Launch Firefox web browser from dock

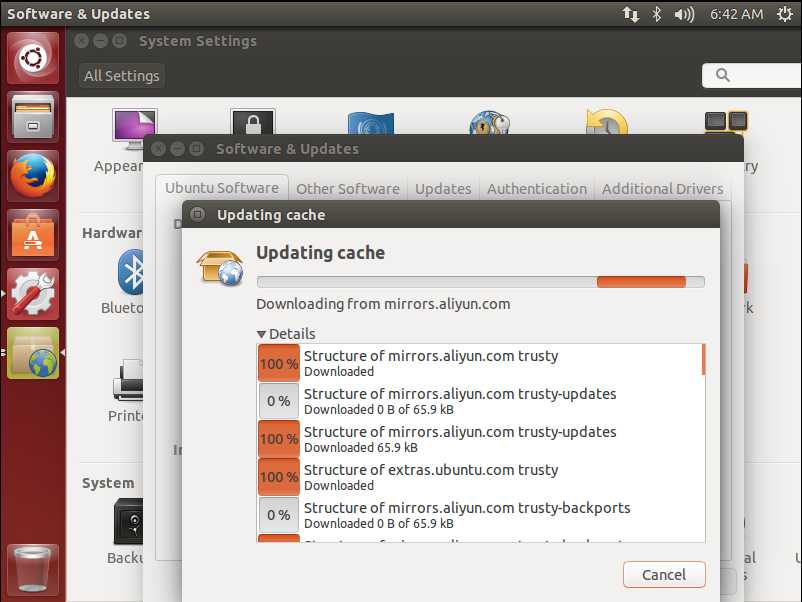pyautogui.click(x=33, y=176)
